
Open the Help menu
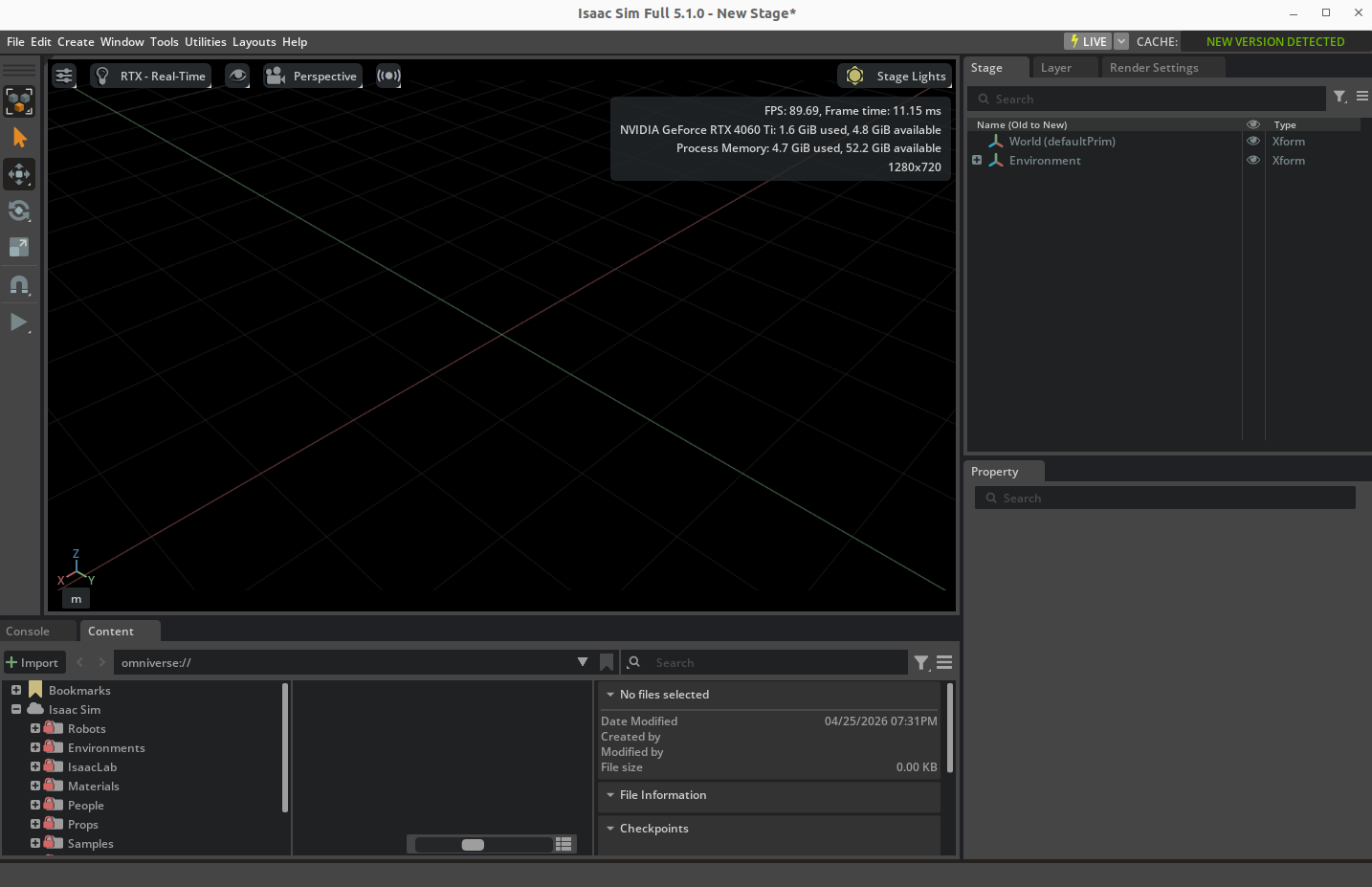[x=295, y=42]
